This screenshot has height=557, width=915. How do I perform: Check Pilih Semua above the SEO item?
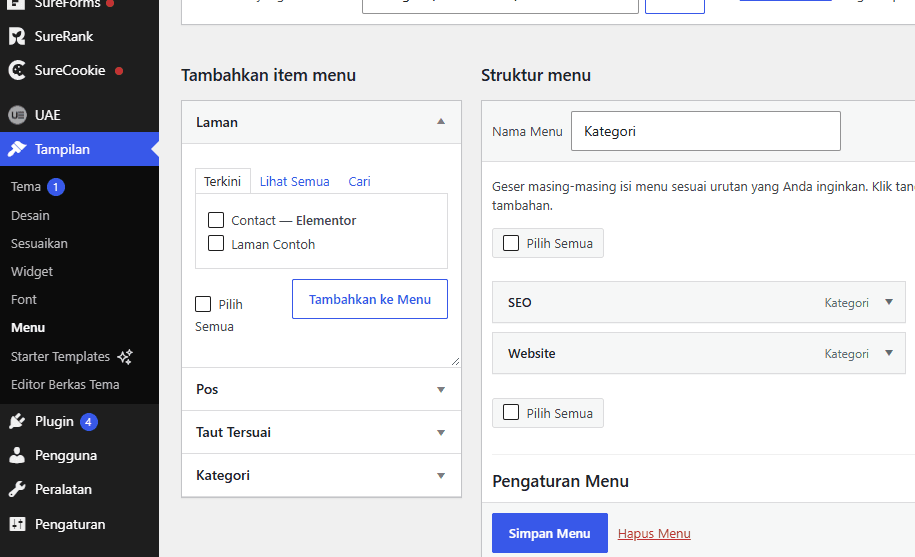coord(511,243)
